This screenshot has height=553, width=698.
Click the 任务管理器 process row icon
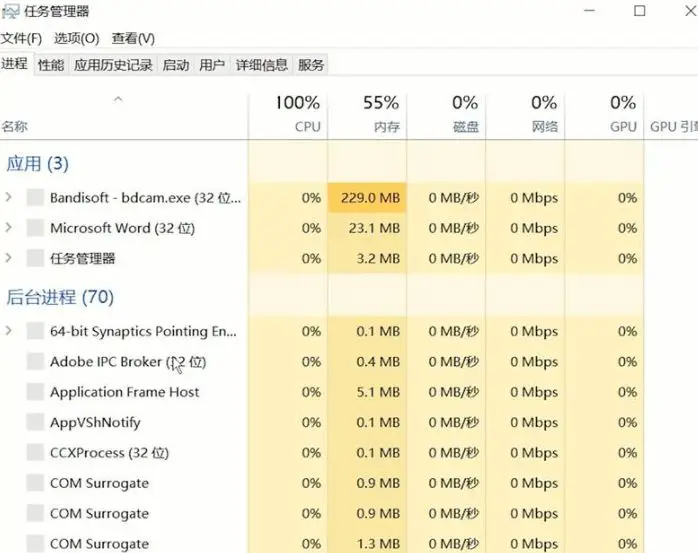(x=35, y=258)
